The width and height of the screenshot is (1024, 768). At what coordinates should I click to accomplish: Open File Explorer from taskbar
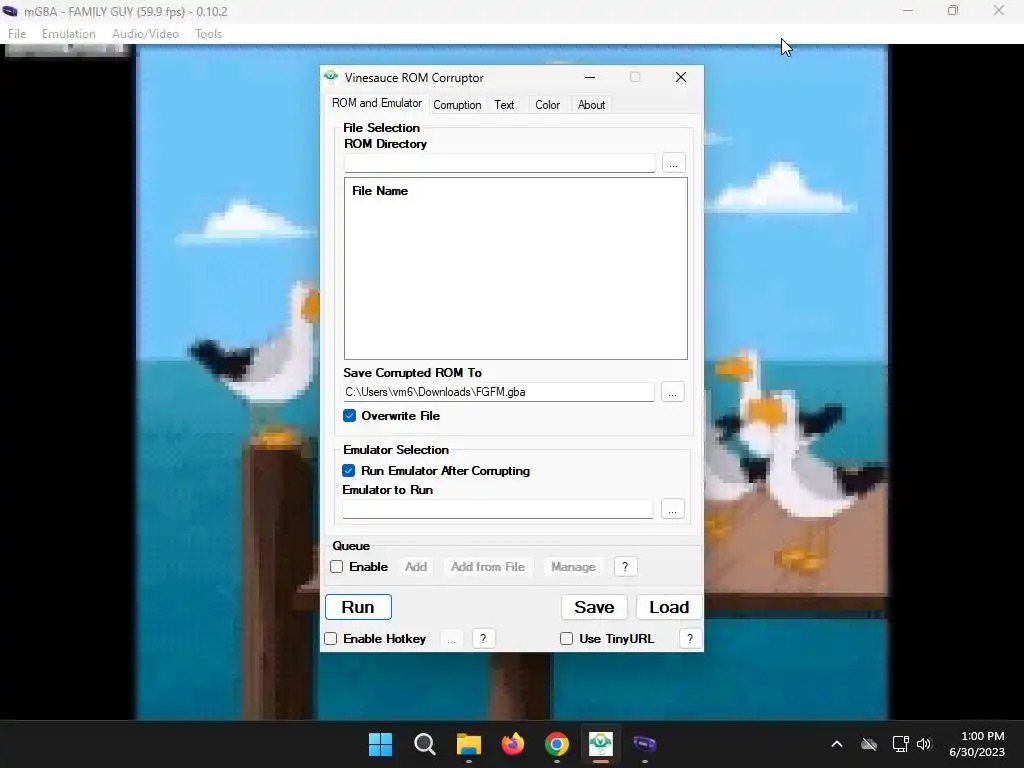point(468,744)
